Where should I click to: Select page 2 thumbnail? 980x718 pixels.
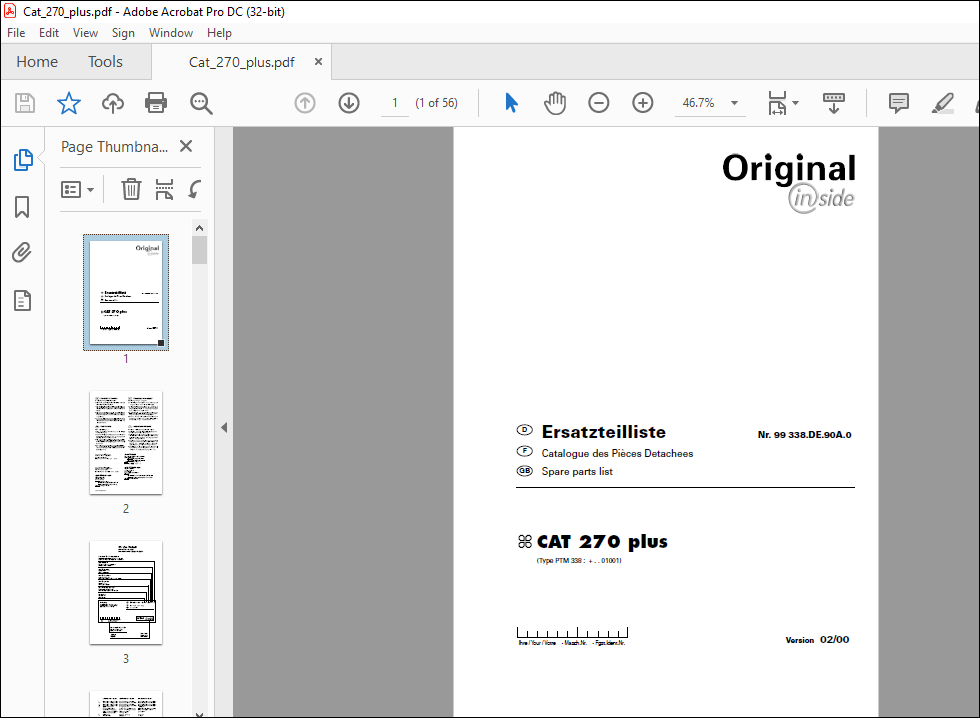tap(126, 442)
